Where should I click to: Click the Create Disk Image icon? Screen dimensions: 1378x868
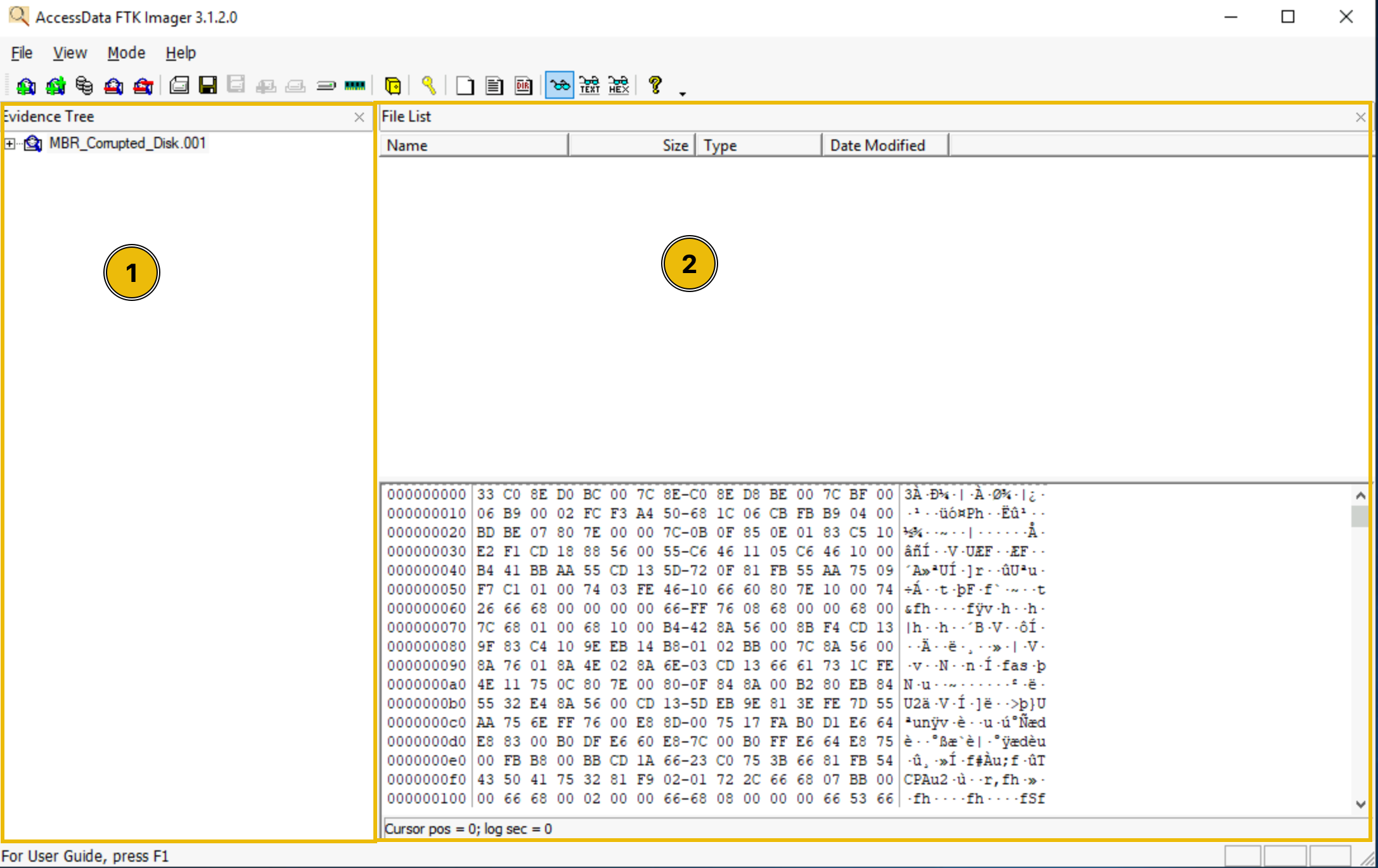click(x=179, y=86)
